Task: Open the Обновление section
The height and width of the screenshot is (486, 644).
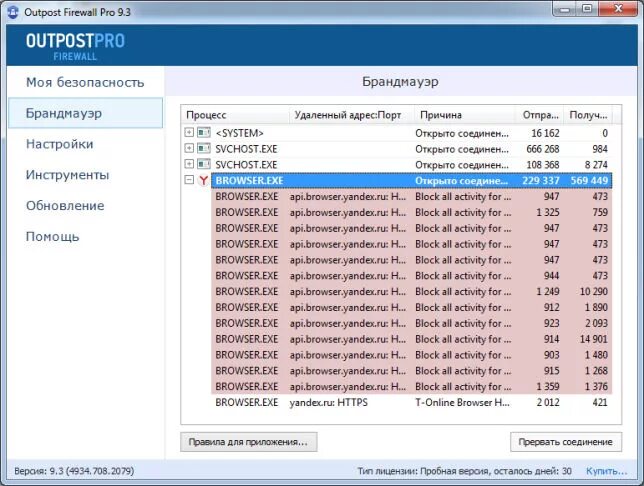Action: click(85, 205)
